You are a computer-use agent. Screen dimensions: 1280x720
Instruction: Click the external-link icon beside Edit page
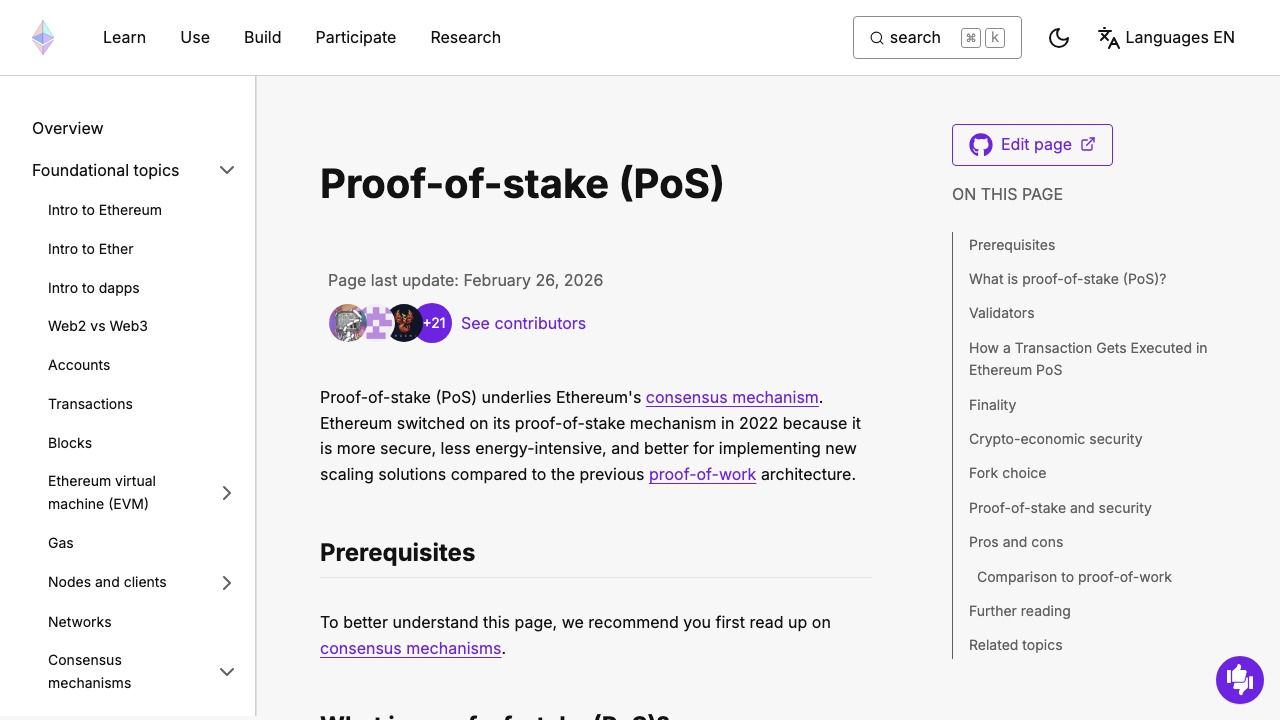[x=1087, y=144]
